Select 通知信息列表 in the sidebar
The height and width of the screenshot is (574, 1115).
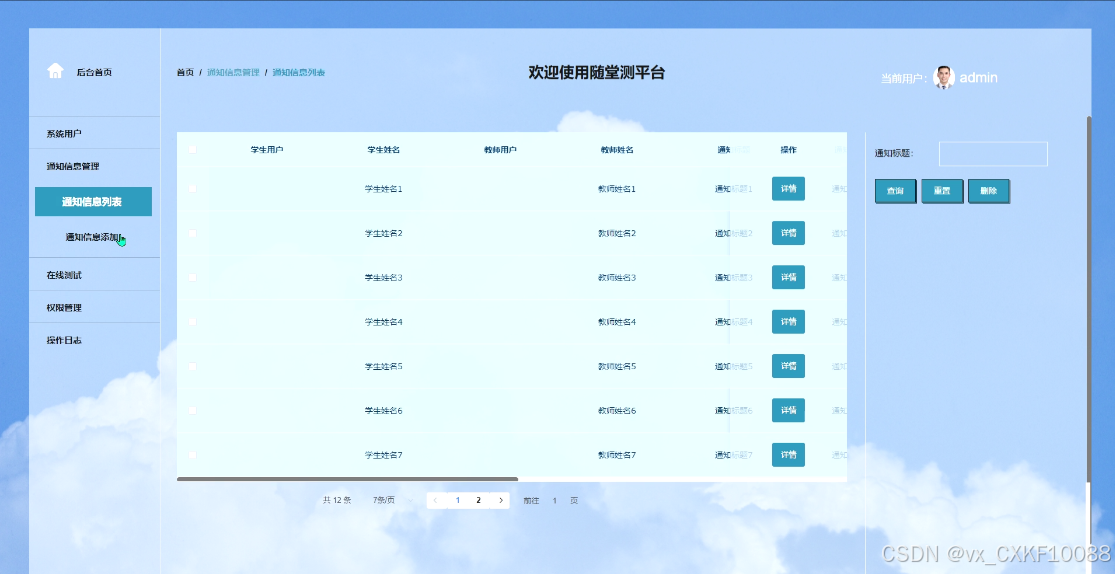pyautogui.click(x=93, y=202)
